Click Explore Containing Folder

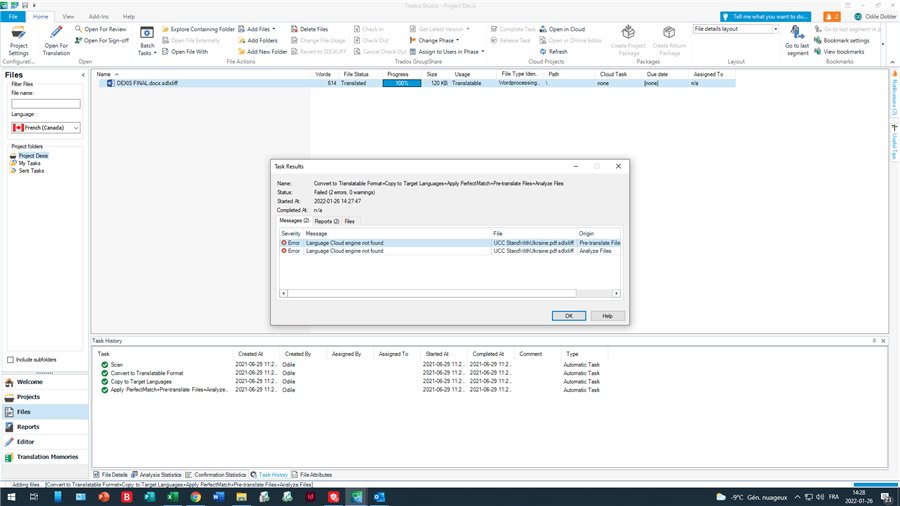198,29
